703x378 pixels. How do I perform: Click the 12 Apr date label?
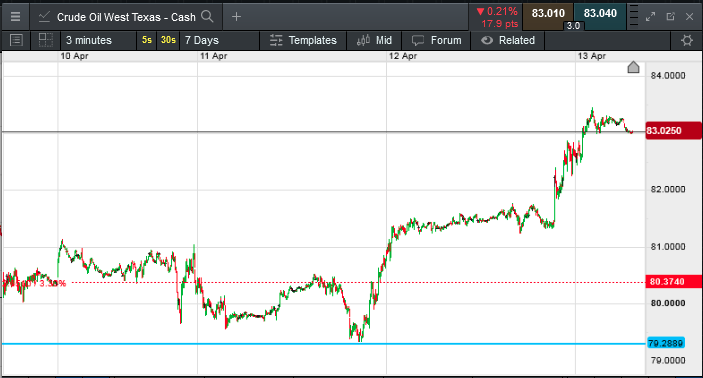click(x=403, y=56)
